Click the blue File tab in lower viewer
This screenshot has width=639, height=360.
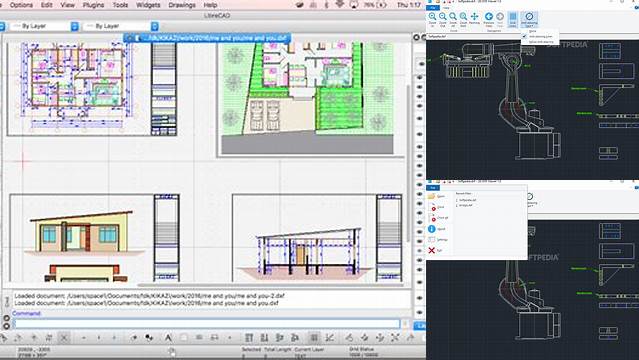[x=432, y=188]
